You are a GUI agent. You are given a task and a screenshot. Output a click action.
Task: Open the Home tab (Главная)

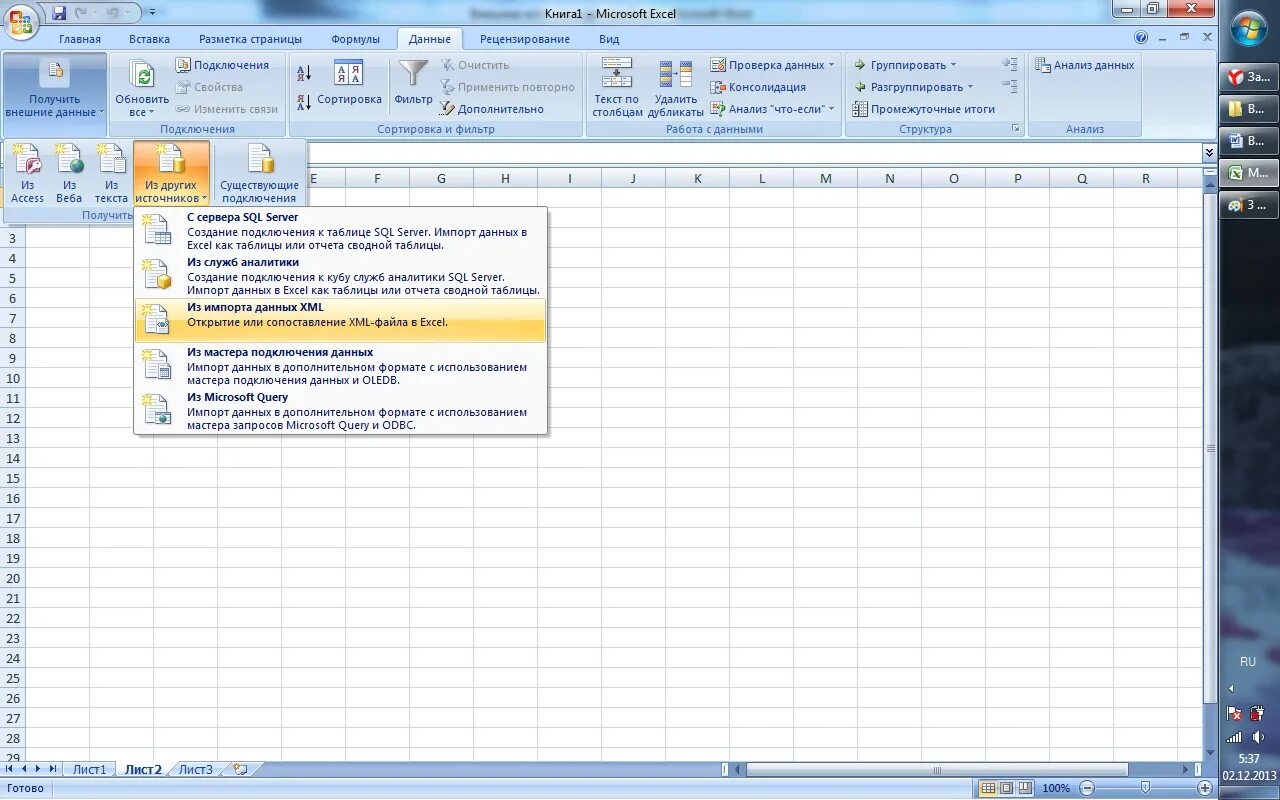[80, 39]
